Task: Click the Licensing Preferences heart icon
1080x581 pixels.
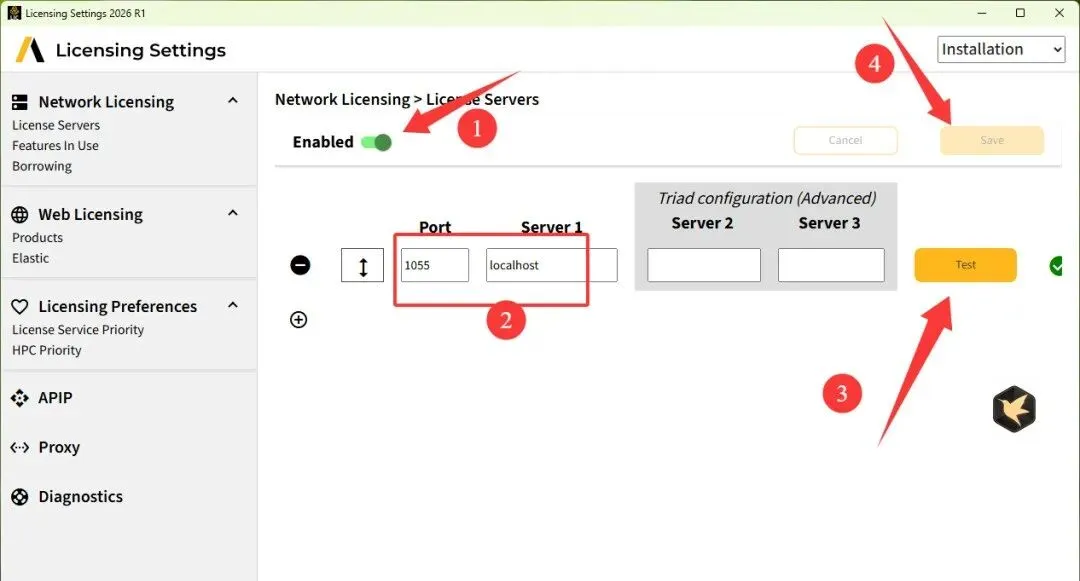Action: 20,307
